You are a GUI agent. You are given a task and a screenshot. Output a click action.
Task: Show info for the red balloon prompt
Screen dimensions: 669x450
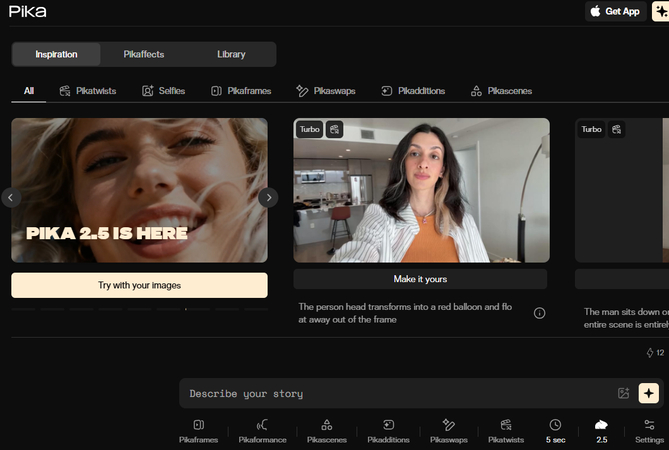click(539, 313)
